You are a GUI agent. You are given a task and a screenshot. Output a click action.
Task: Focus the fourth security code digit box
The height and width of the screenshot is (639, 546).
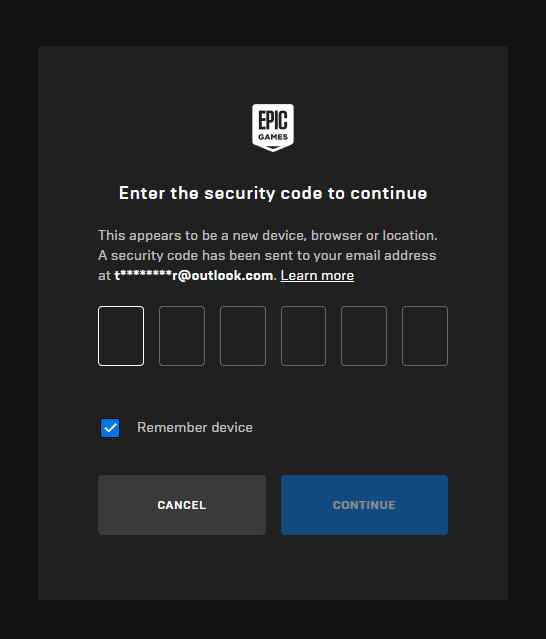click(x=304, y=336)
